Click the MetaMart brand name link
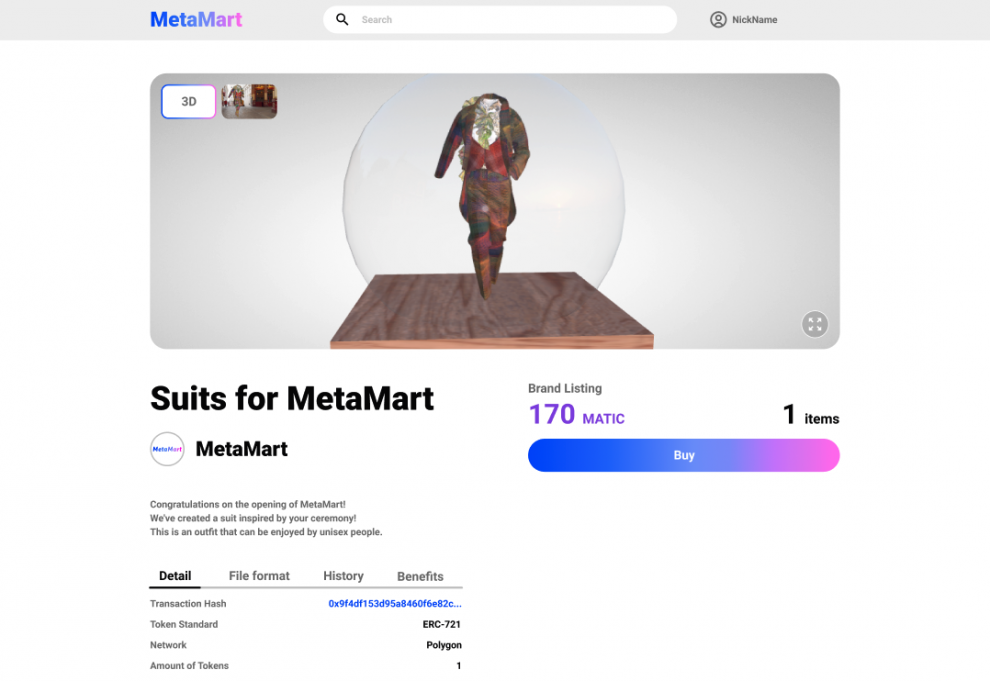Screen dimensions: 990x681 (241, 449)
